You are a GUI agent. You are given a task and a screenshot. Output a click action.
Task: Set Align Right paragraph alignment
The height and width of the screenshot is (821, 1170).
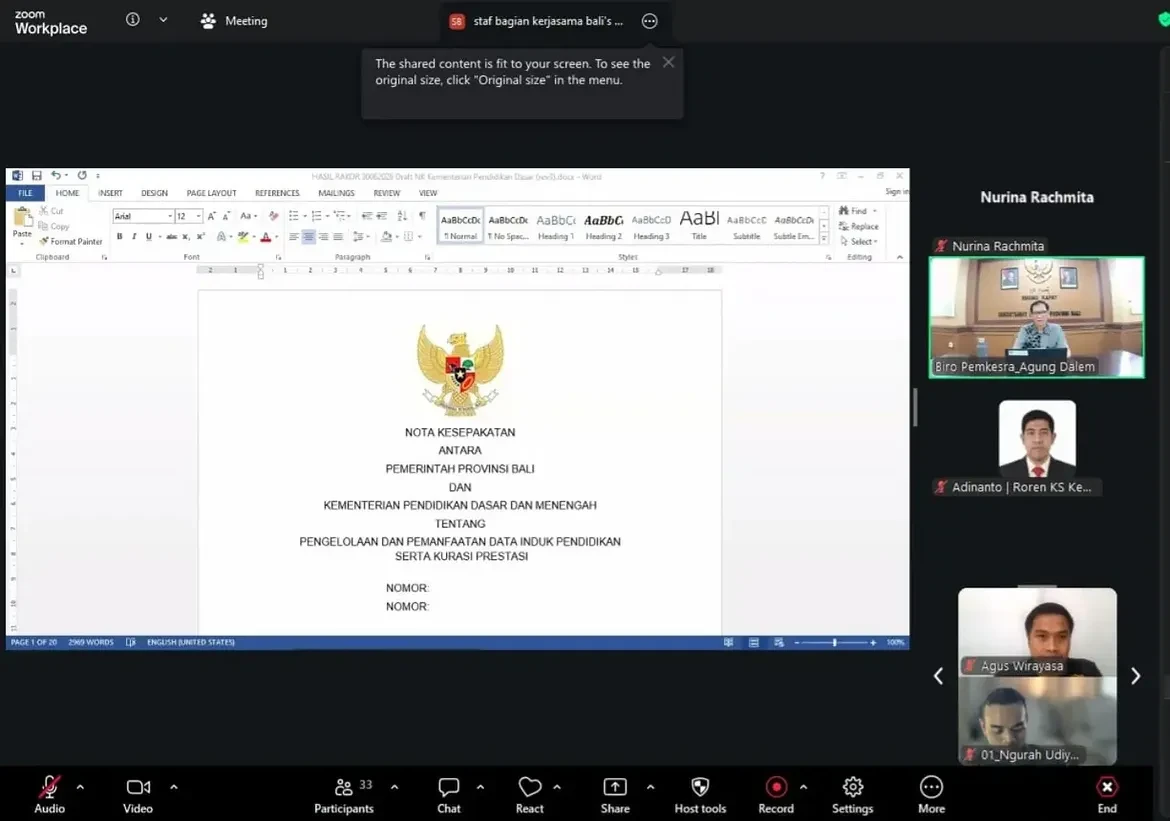click(323, 237)
